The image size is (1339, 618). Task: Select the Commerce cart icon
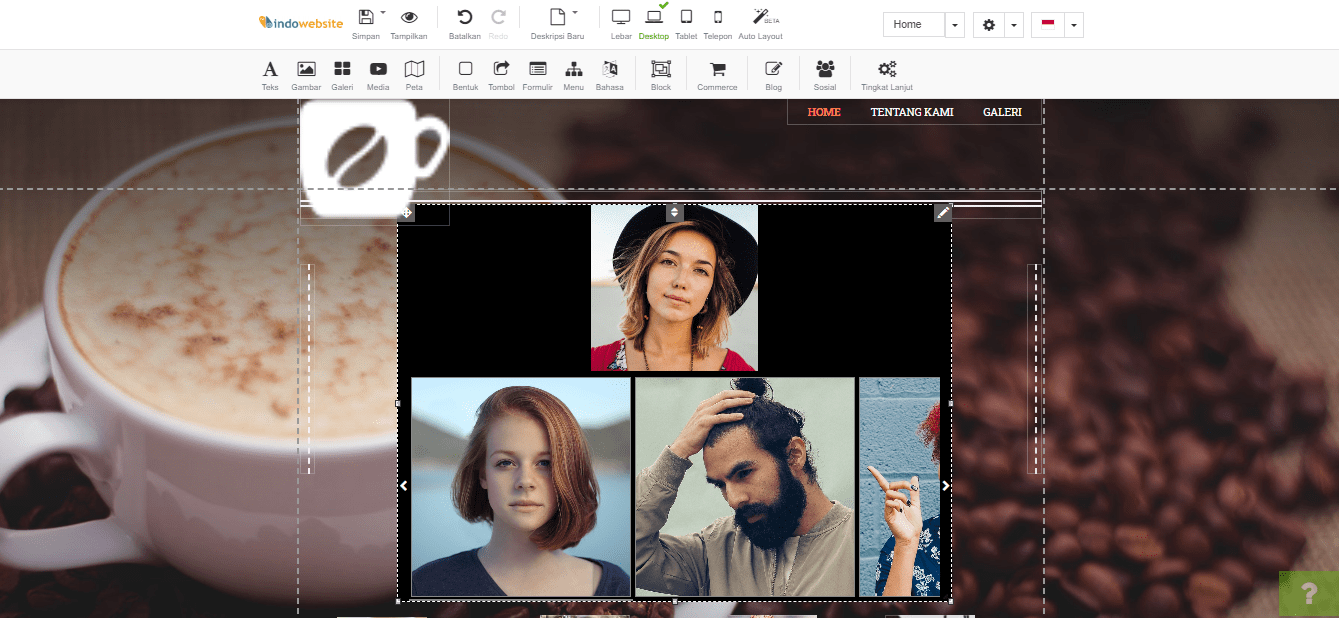(716, 73)
